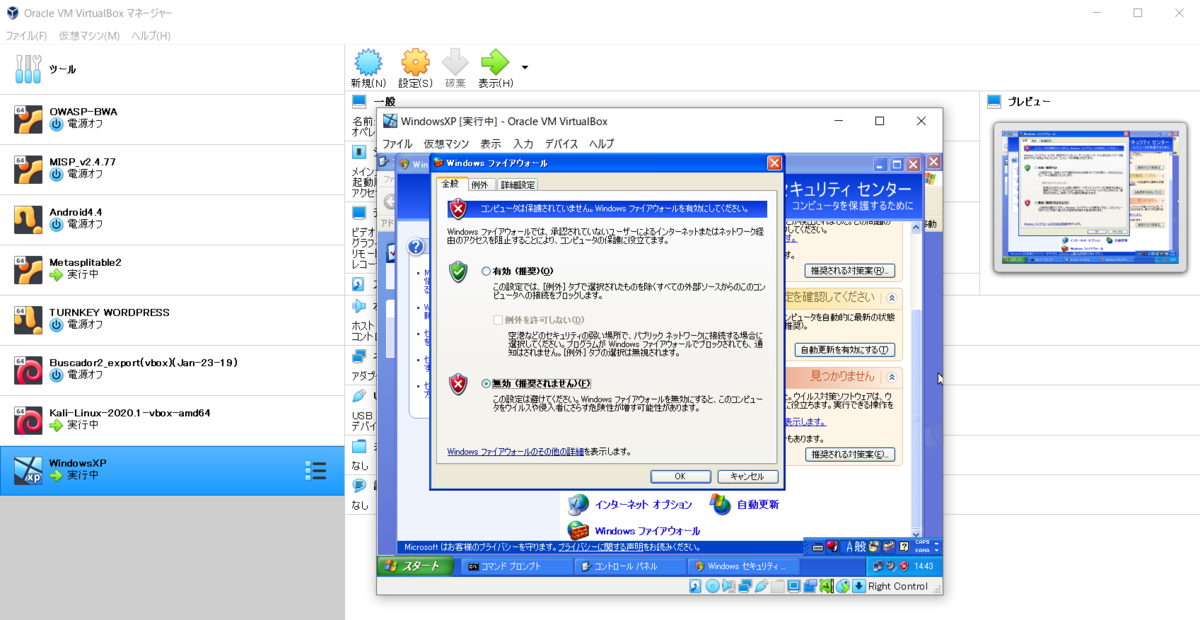Select the TURNKEY WORDPRESS virtual machine

[172, 319]
